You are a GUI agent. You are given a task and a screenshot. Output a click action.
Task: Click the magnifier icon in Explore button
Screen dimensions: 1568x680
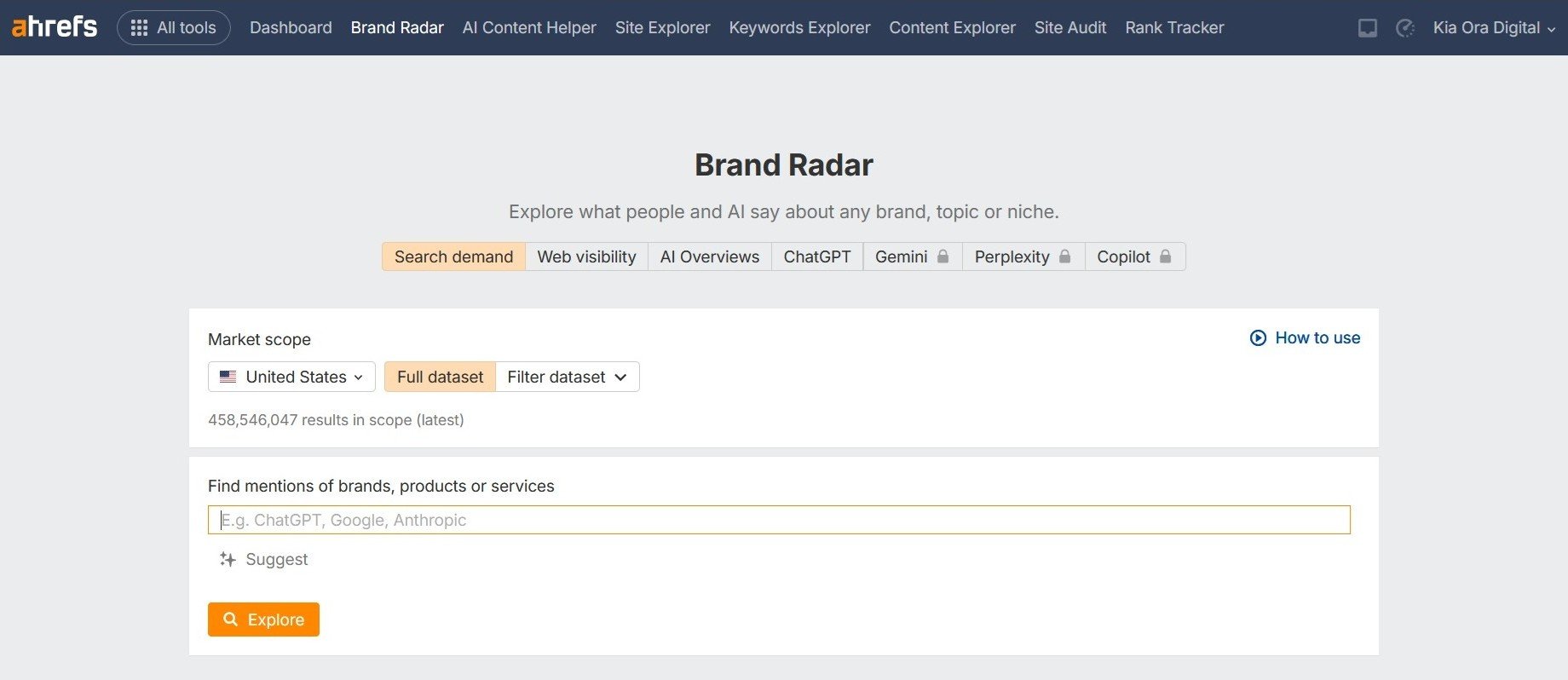tap(230, 619)
